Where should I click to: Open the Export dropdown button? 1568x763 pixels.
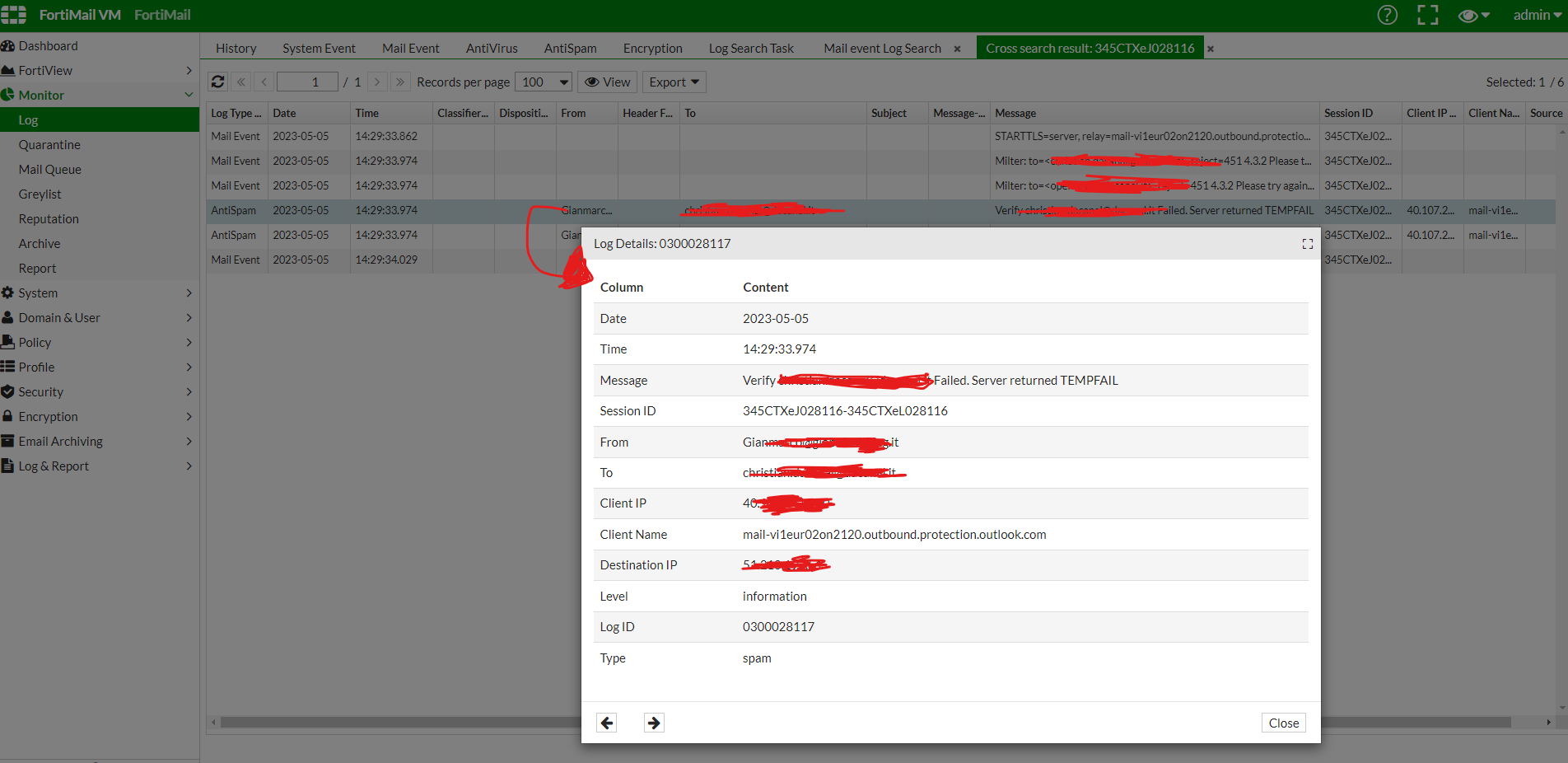point(674,82)
